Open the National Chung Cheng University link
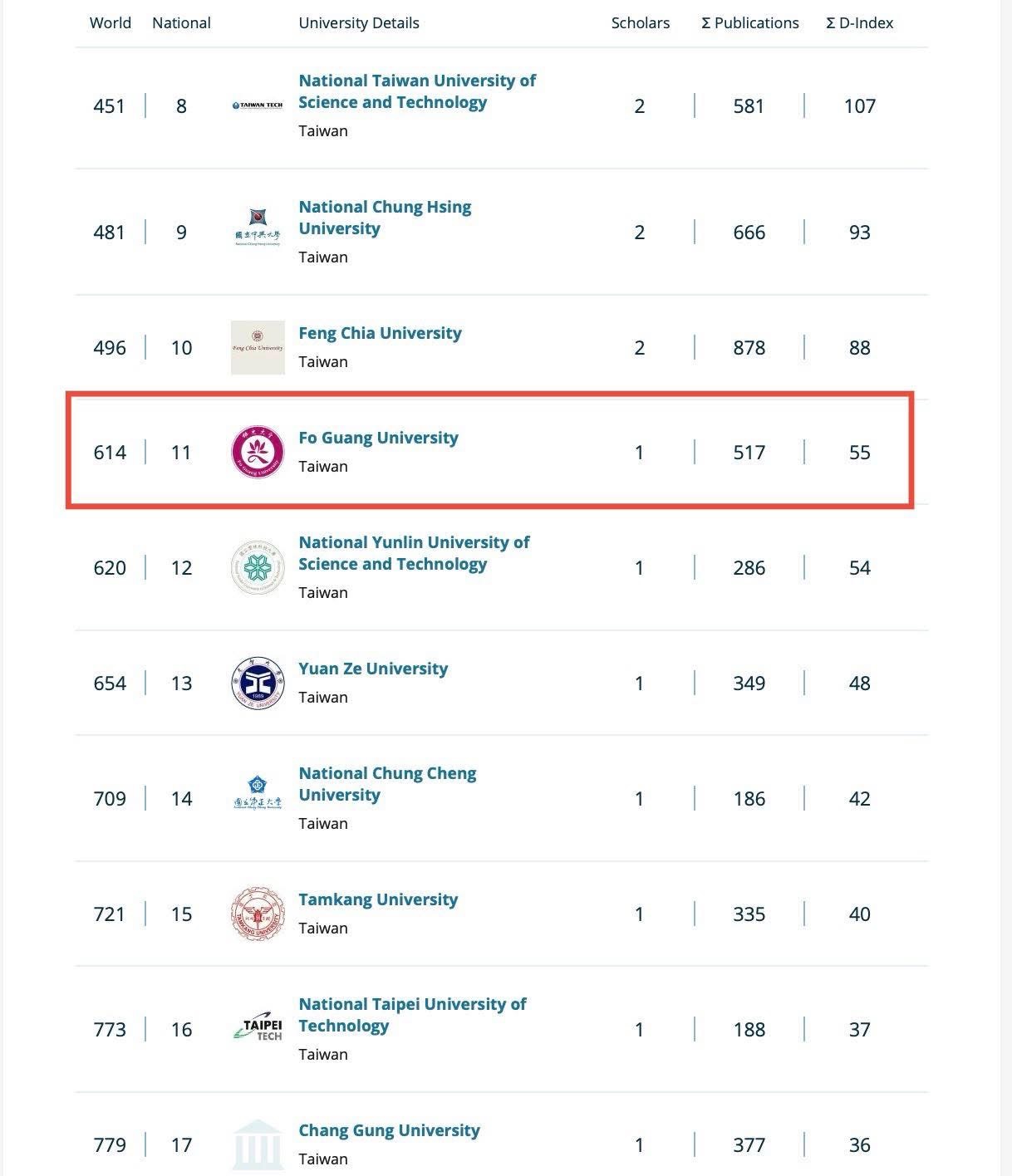Viewport: 1012px width, 1176px height. pos(387,784)
